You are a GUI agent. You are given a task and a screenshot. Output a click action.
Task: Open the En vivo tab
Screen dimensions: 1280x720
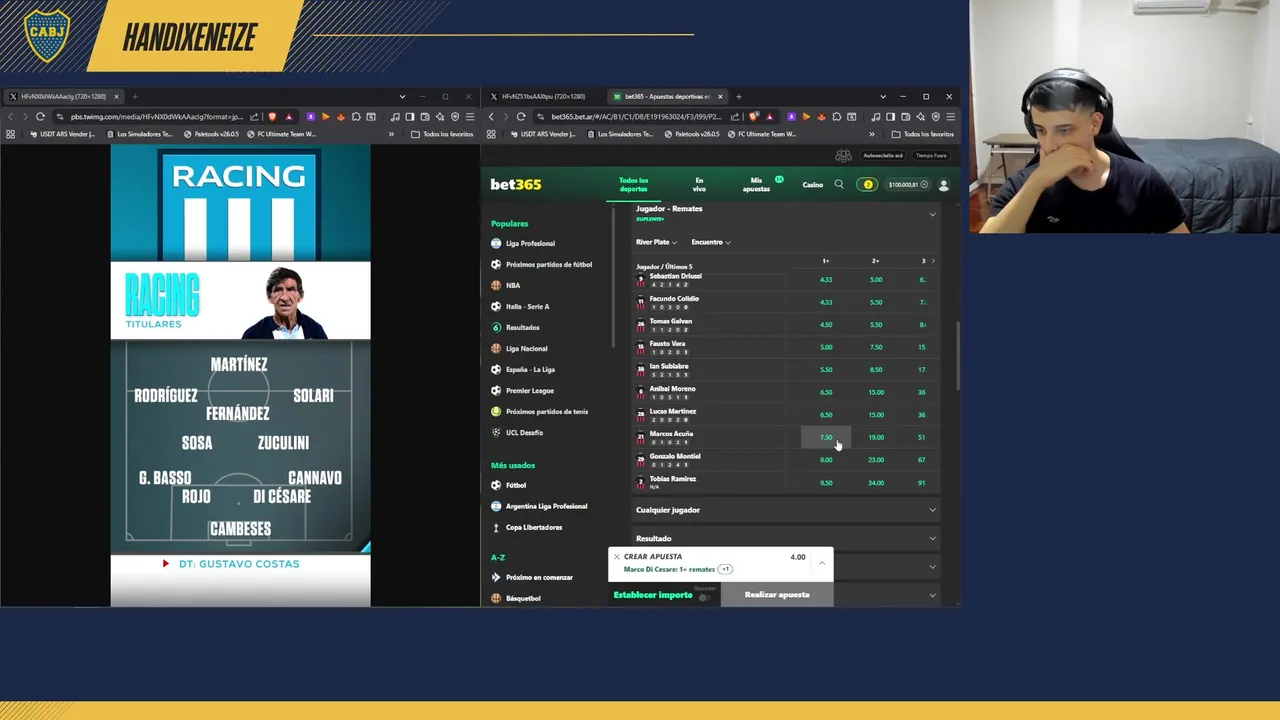pyautogui.click(x=699, y=185)
